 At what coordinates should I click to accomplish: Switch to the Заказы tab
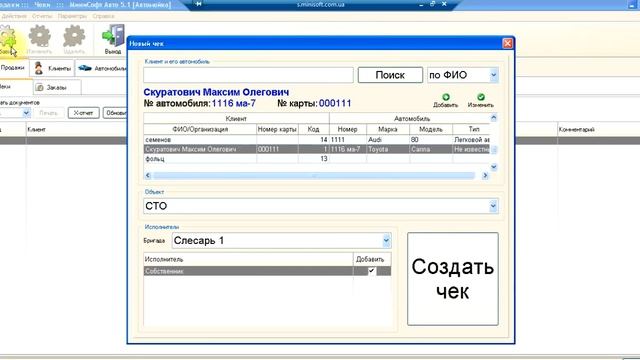tap(56, 87)
